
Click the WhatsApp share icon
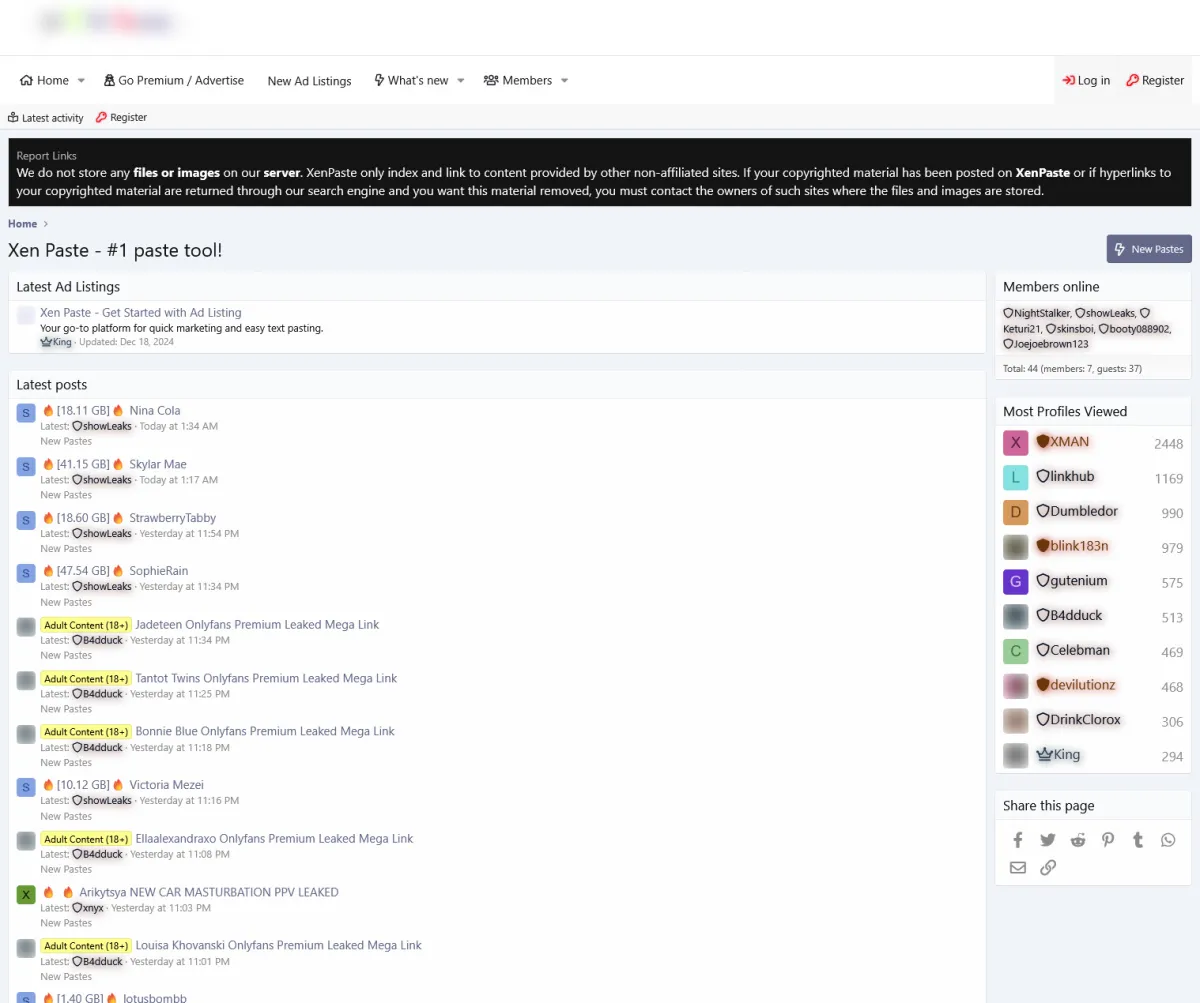(x=1168, y=840)
